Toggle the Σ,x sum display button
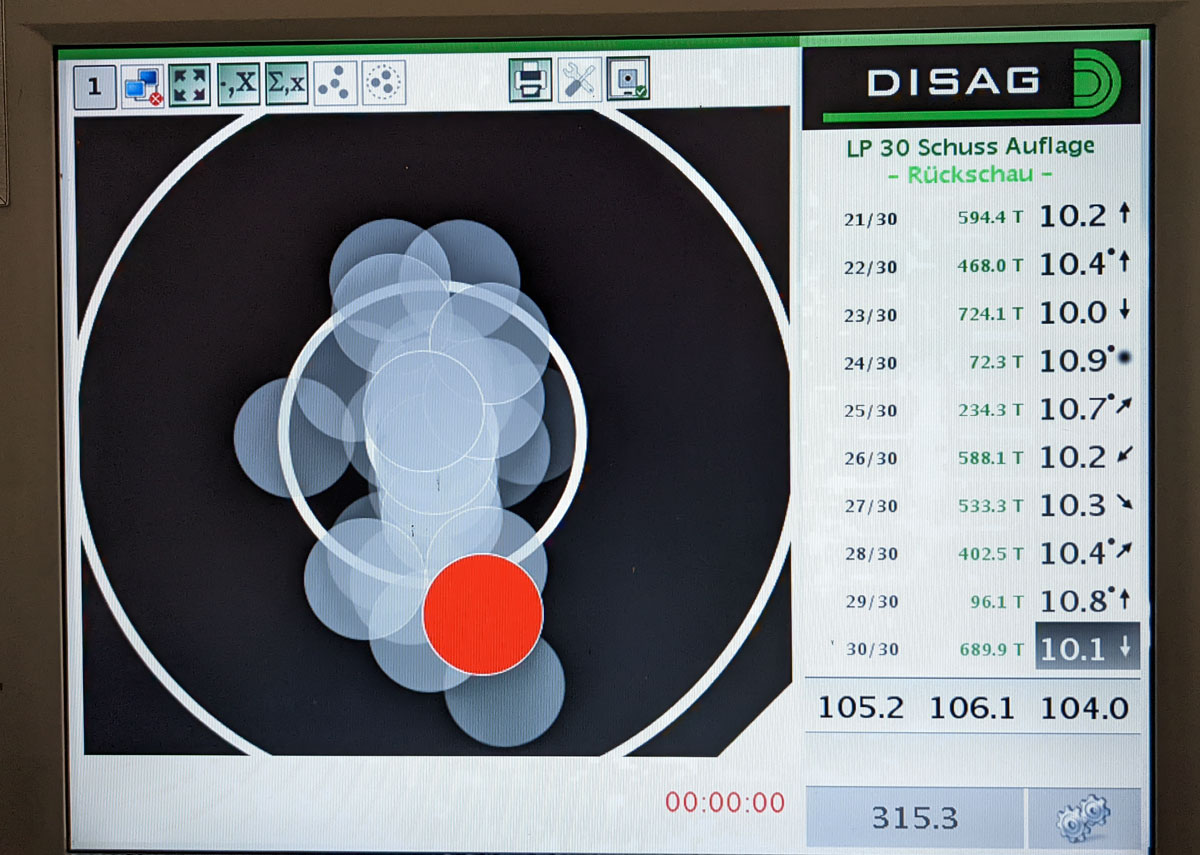This screenshot has width=1200, height=855. pyautogui.click(x=286, y=84)
